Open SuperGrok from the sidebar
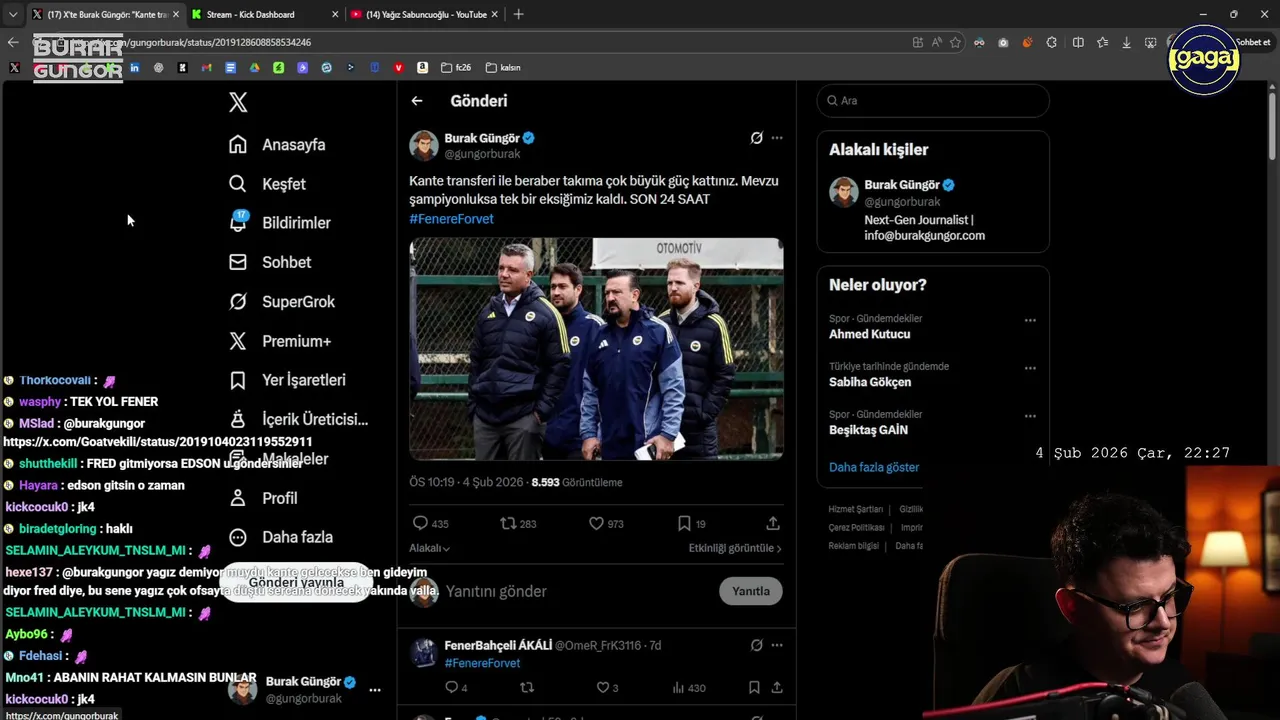Screen dimensions: 1280x720 [x=282, y=302]
